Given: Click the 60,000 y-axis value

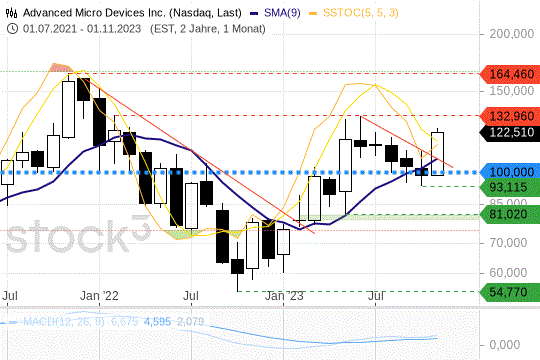Looking at the screenshot, I should [x=508, y=273].
